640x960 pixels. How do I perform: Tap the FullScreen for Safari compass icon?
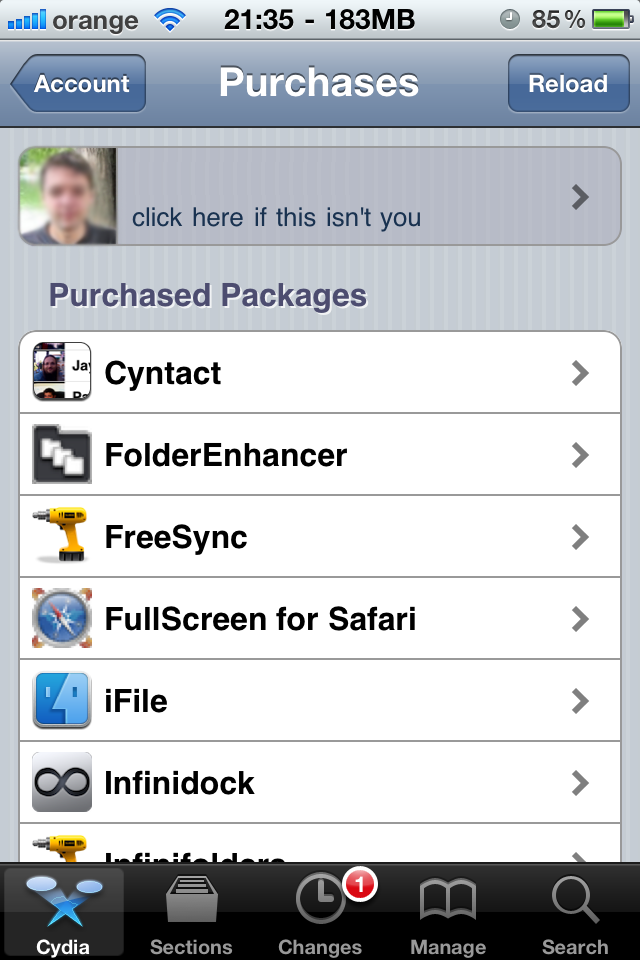point(62,618)
